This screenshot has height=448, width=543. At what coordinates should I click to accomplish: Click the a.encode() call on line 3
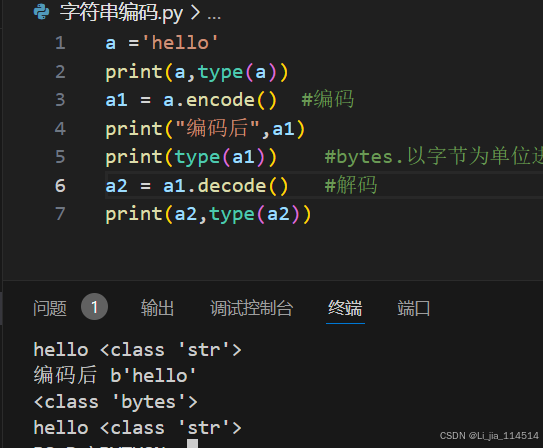pos(220,100)
